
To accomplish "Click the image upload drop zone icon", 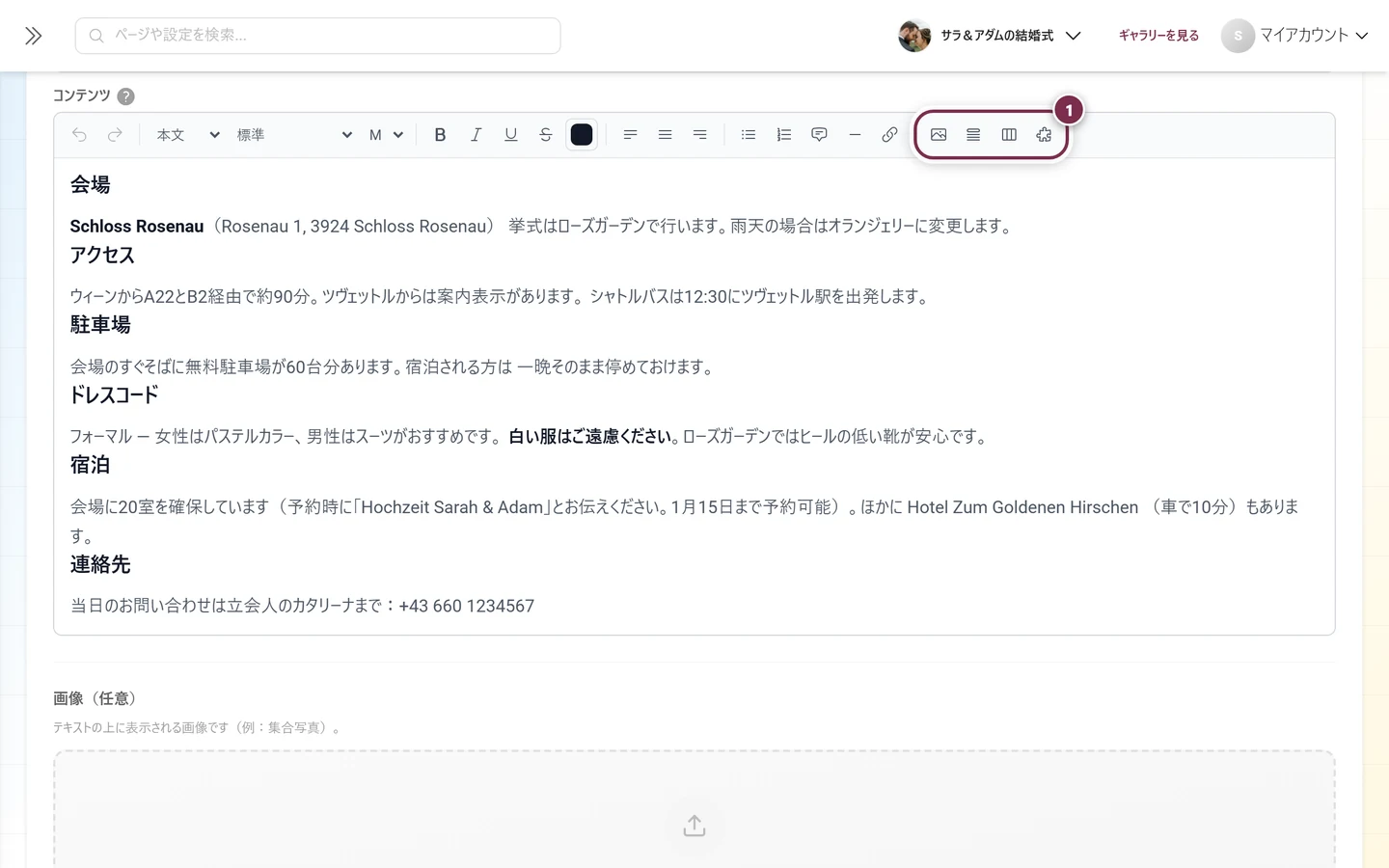I will pyautogui.click(x=694, y=826).
